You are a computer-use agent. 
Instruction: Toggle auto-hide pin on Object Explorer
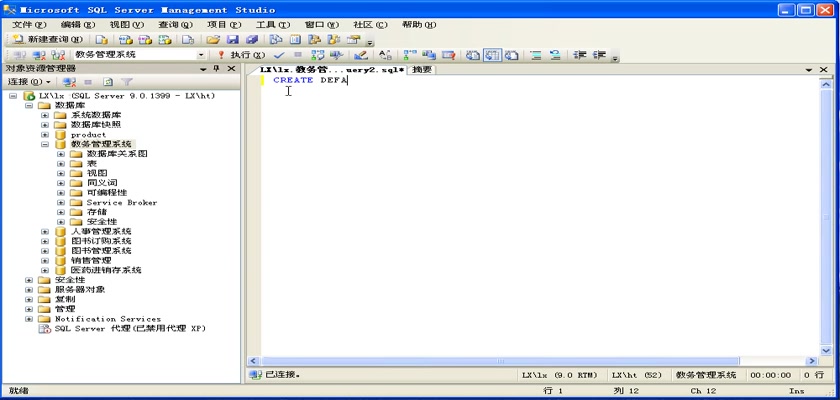[217, 69]
